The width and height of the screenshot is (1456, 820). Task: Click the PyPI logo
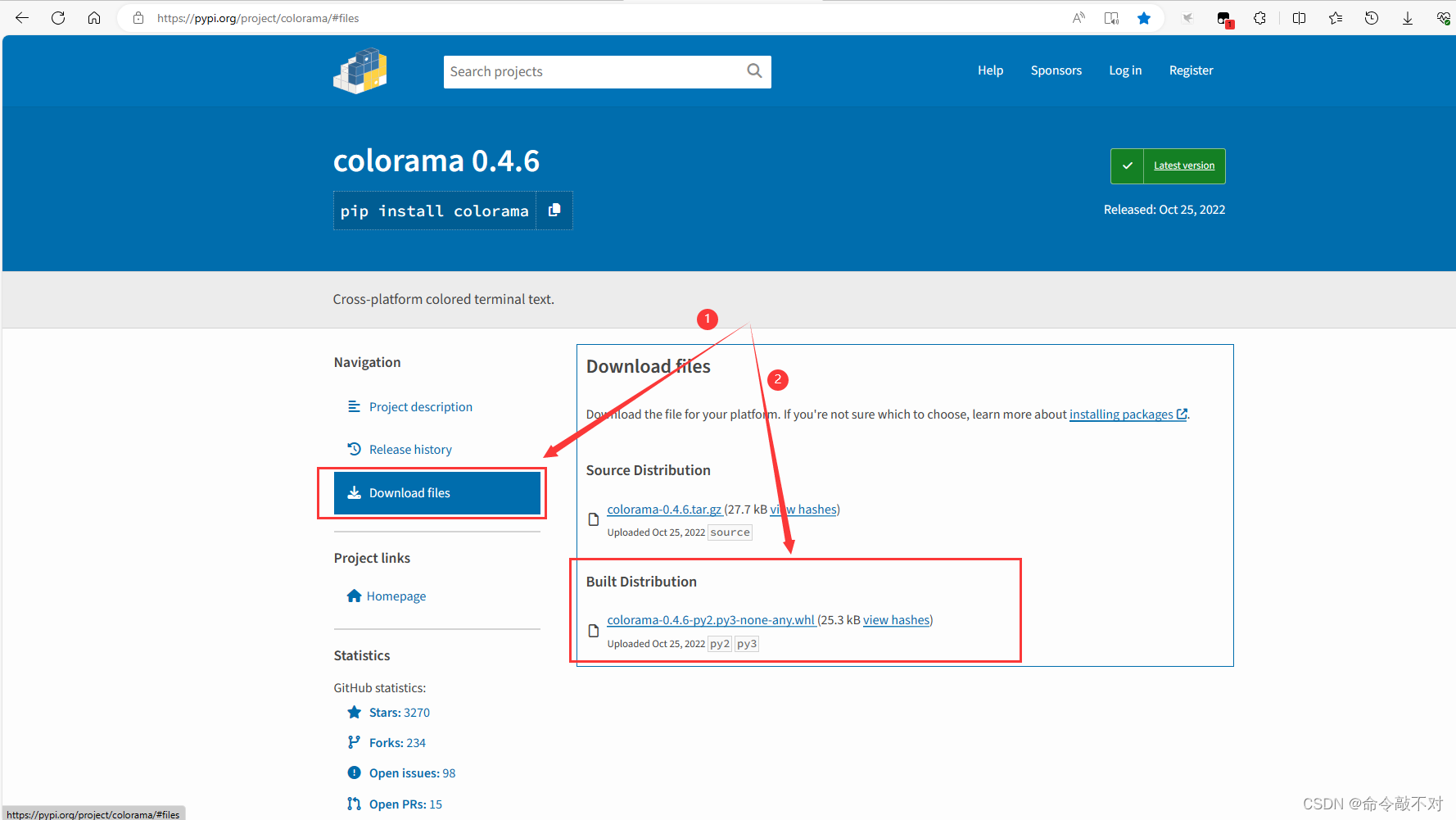click(360, 70)
